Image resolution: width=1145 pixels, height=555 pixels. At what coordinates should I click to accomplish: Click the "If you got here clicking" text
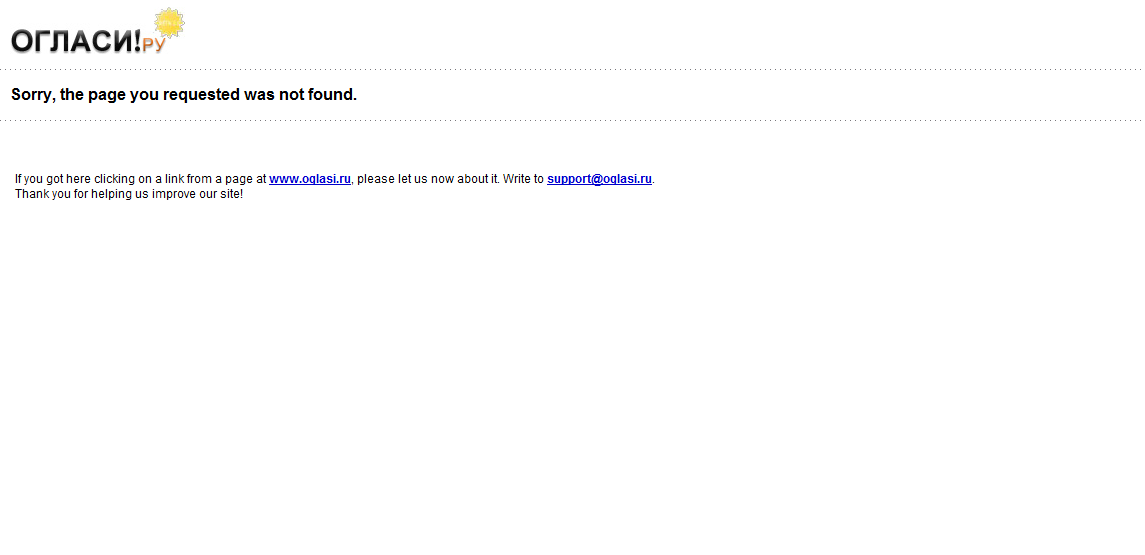click(x=75, y=179)
